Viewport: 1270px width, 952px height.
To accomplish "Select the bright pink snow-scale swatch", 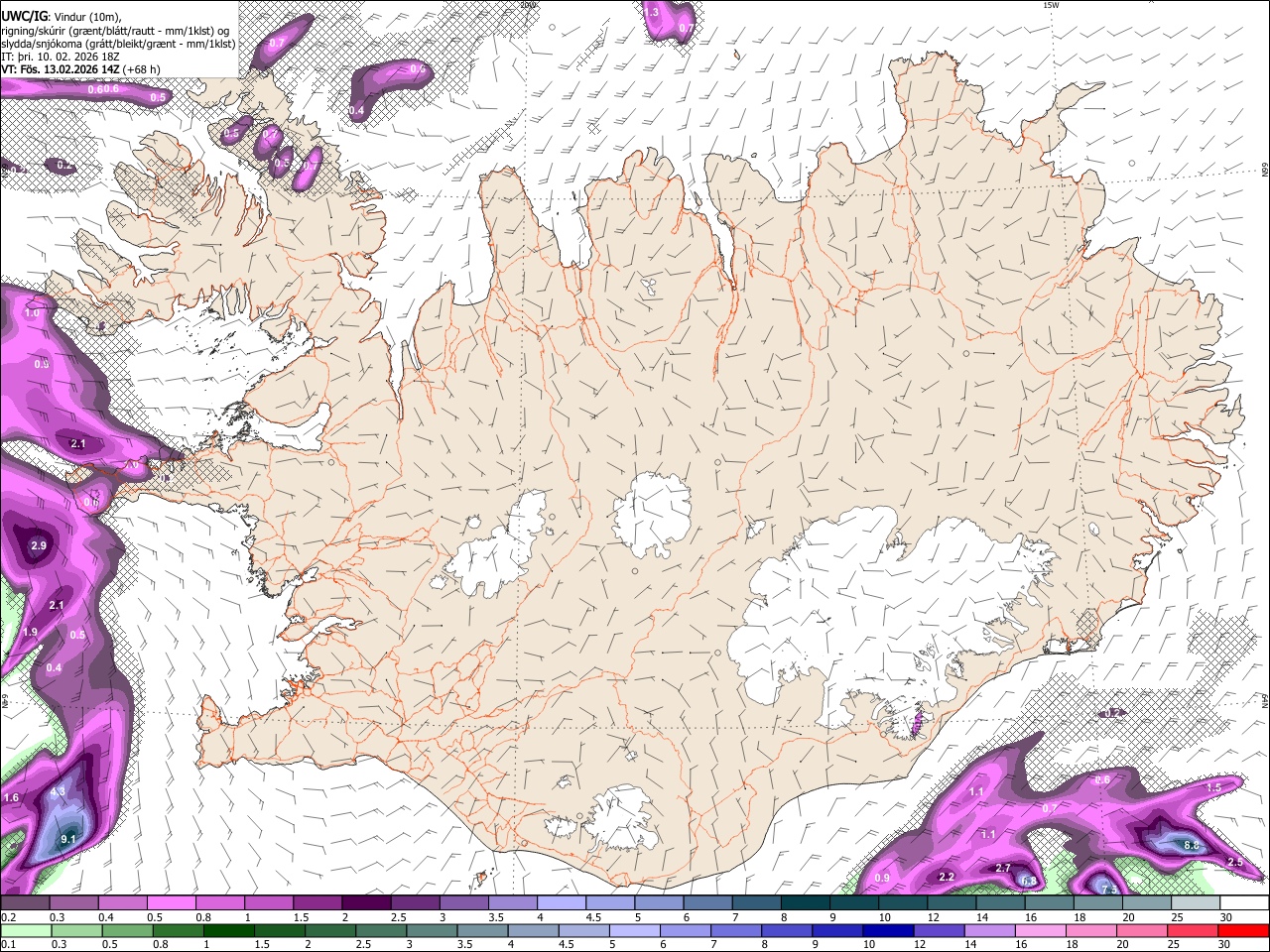I will pyautogui.click(x=170, y=903).
